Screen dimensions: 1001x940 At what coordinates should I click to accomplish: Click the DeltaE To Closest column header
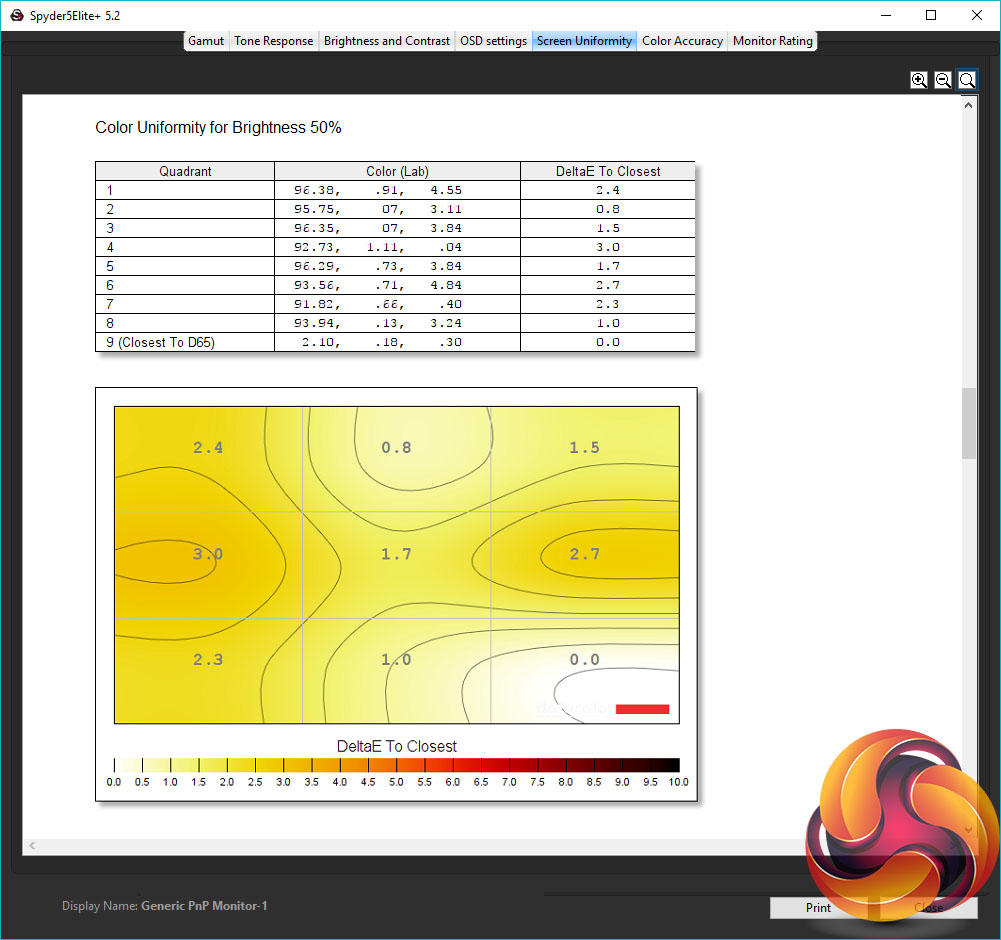[x=608, y=171]
